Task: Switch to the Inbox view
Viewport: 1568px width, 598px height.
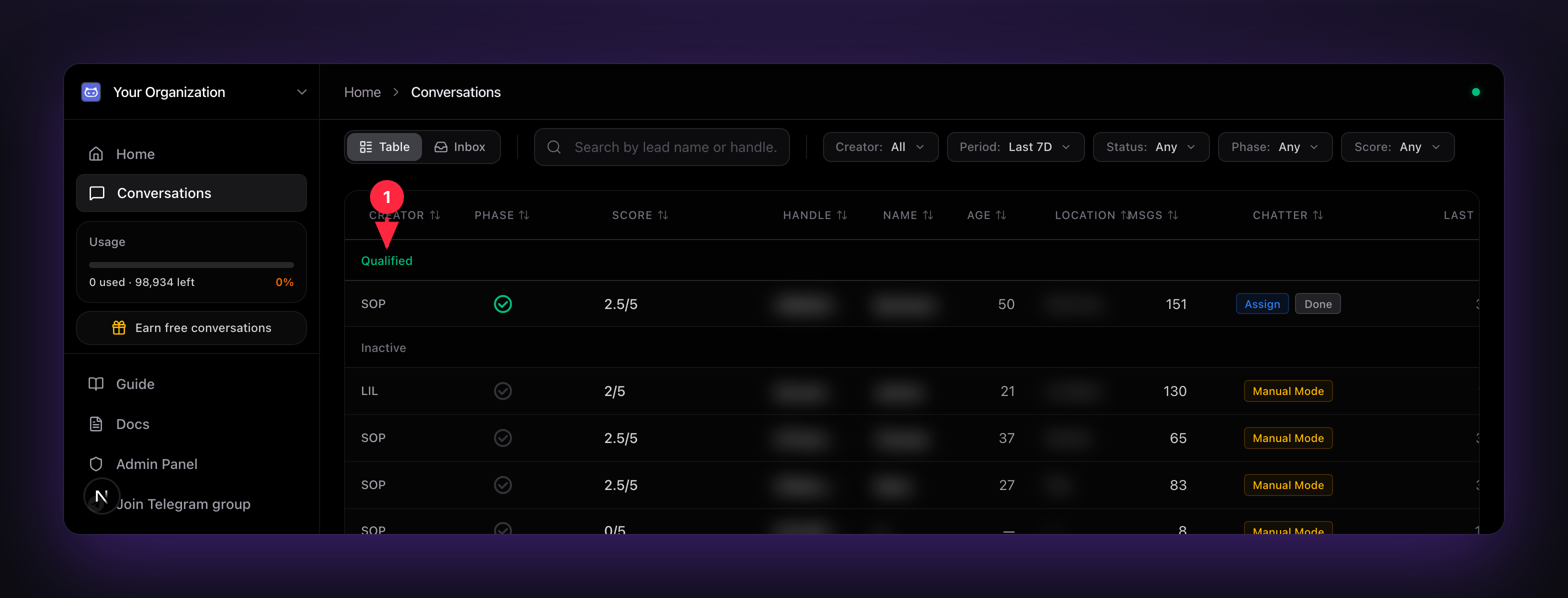Action: (460, 147)
